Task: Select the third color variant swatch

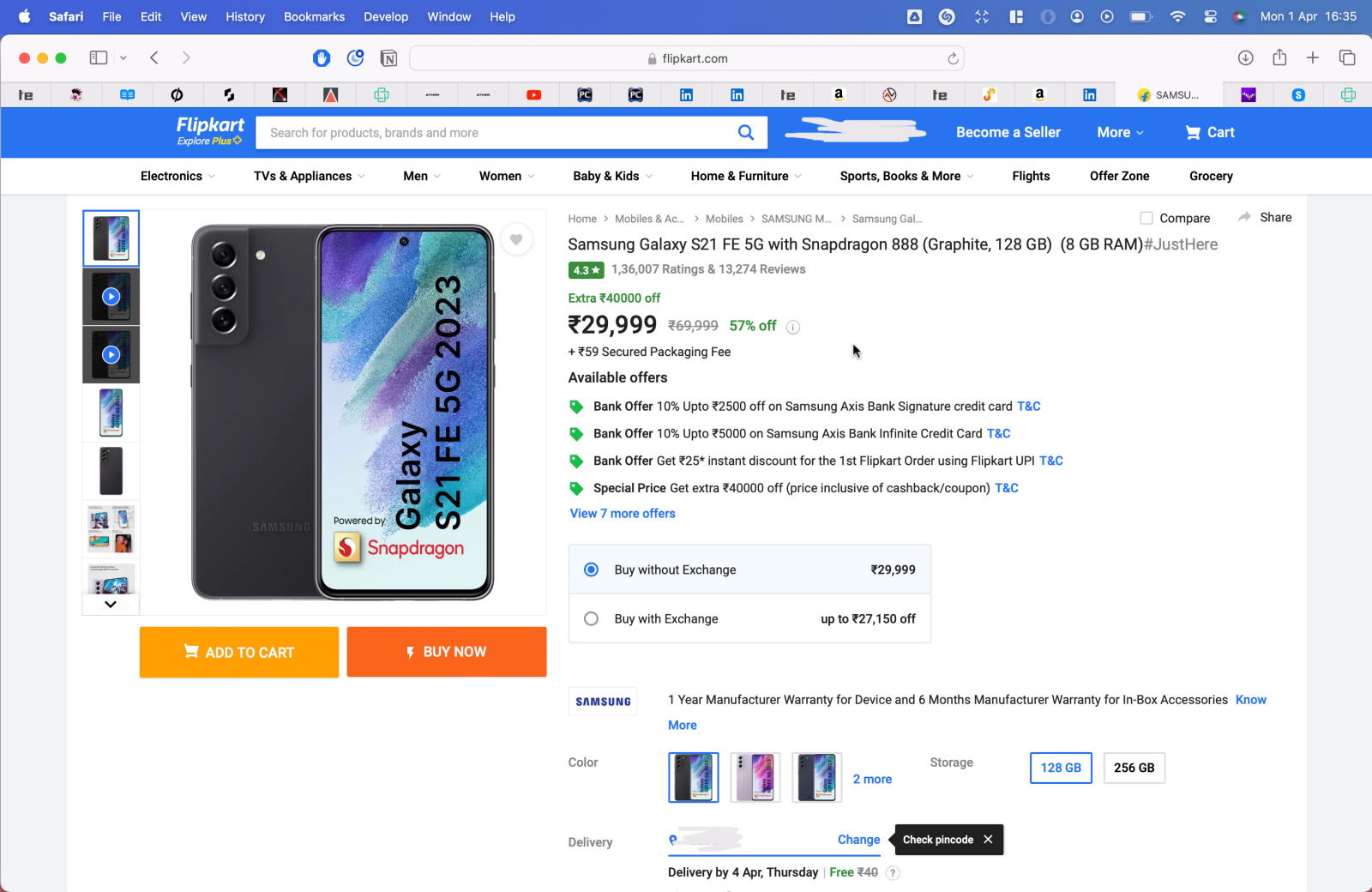Action: point(817,778)
